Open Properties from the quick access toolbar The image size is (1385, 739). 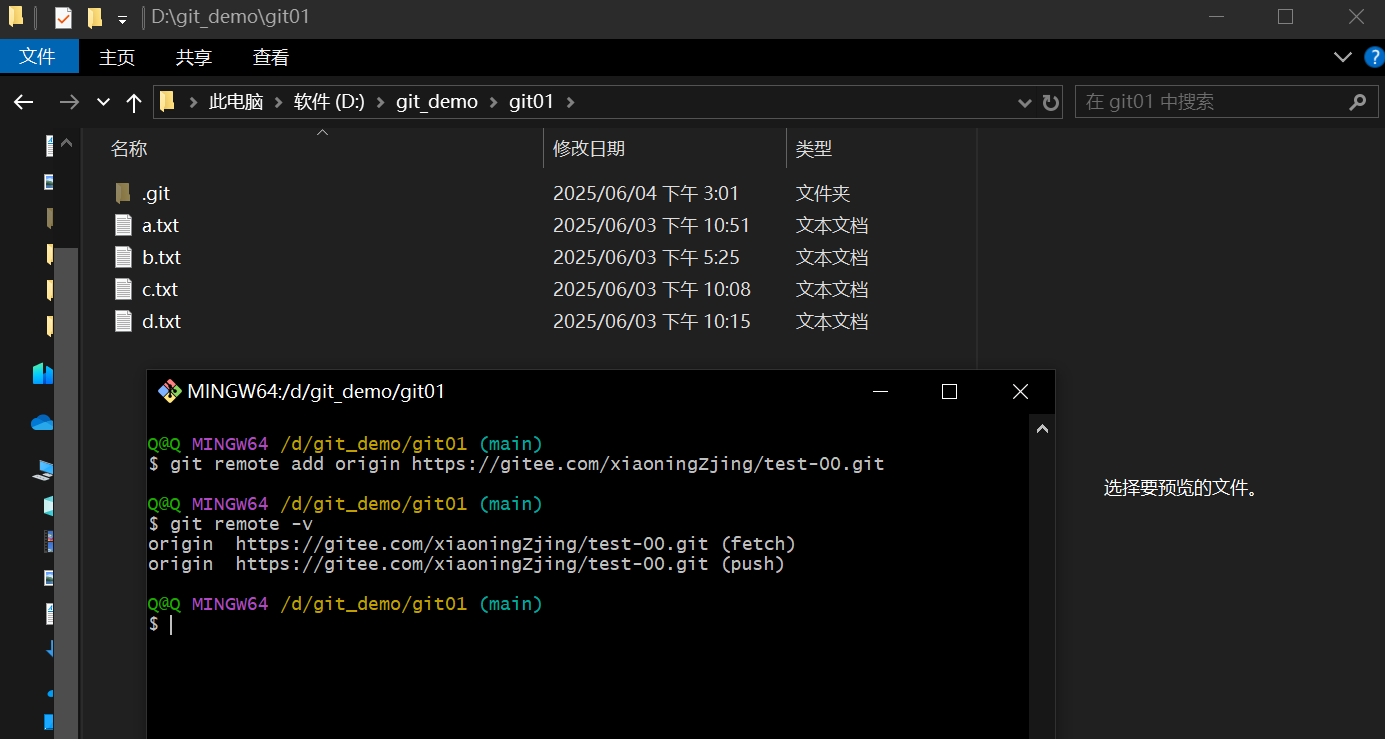tap(63, 18)
